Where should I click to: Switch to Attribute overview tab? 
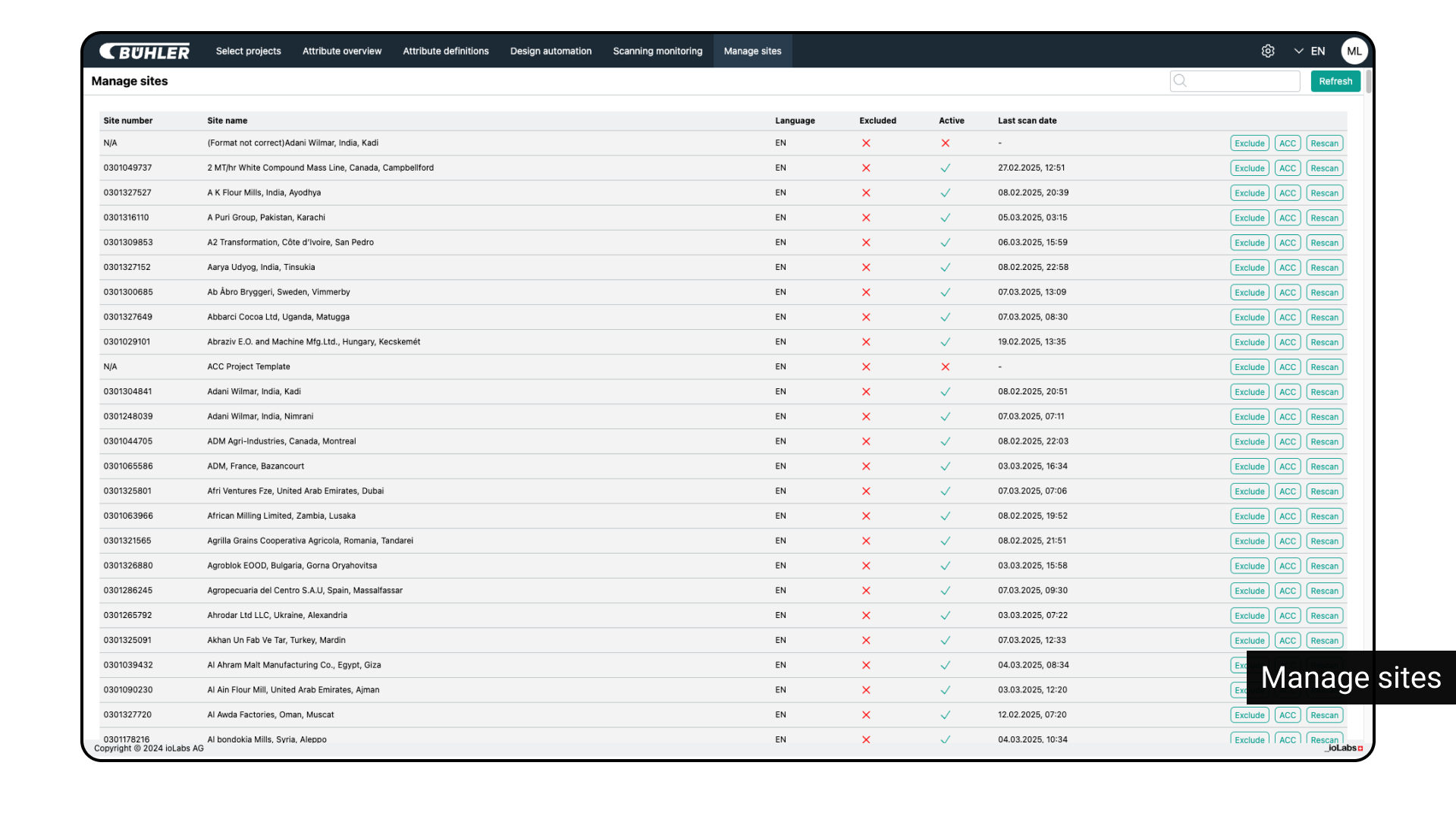coord(342,51)
